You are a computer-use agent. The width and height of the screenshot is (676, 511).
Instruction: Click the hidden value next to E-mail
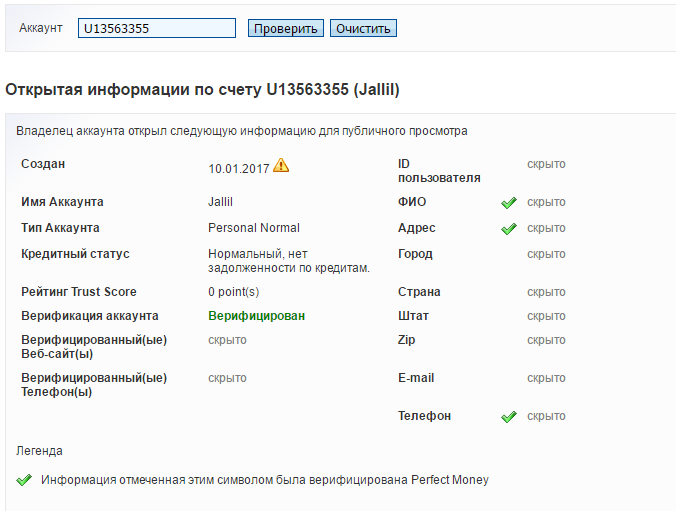pyautogui.click(x=546, y=378)
